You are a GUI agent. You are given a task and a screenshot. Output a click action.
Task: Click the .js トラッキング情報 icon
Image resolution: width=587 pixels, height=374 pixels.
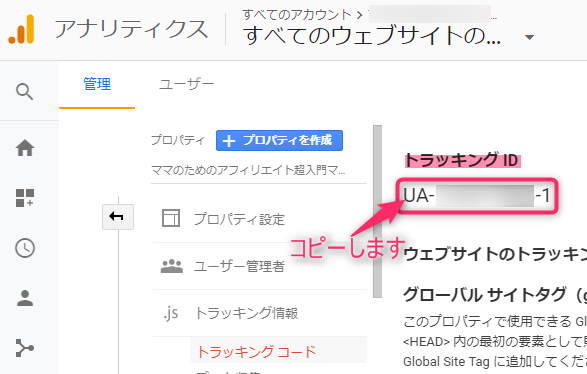tap(171, 313)
